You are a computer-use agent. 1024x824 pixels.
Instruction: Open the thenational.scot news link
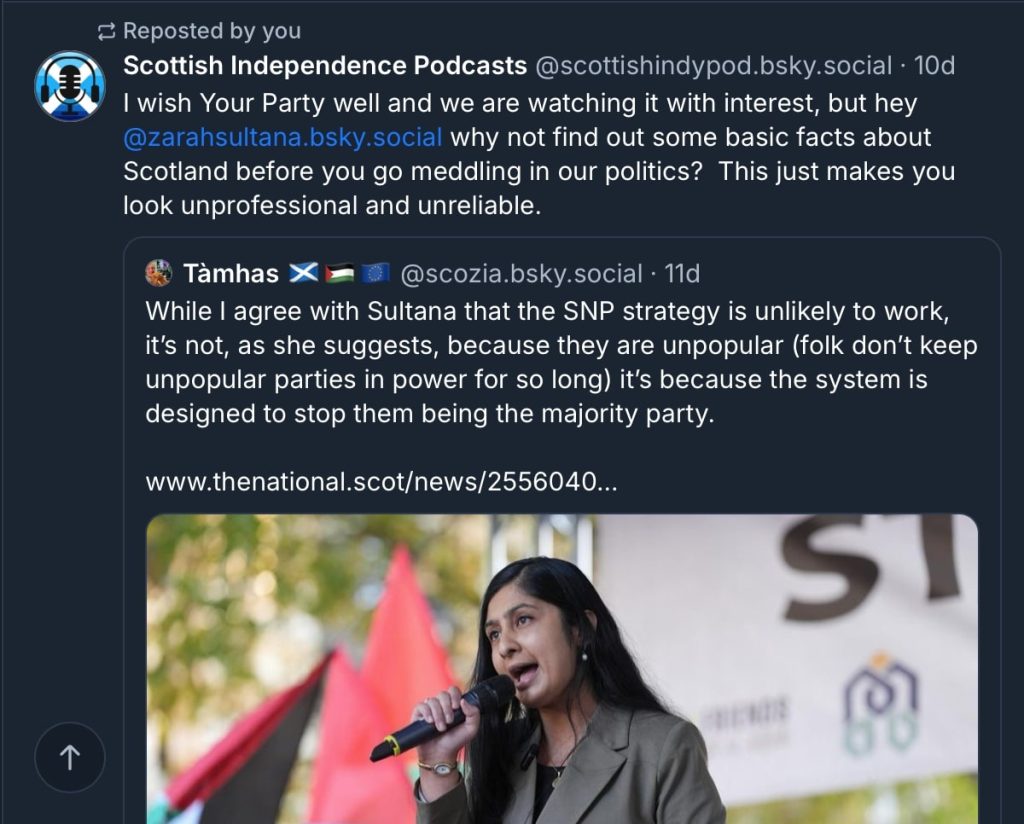[381, 482]
